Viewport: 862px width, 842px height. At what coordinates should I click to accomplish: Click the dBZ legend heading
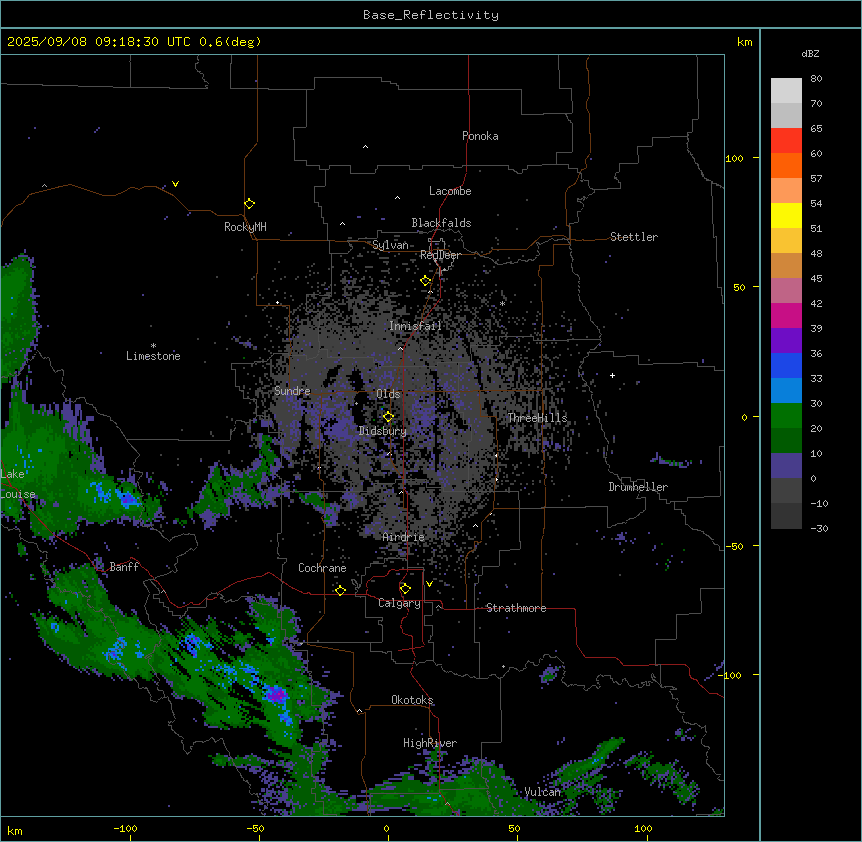tap(810, 53)
